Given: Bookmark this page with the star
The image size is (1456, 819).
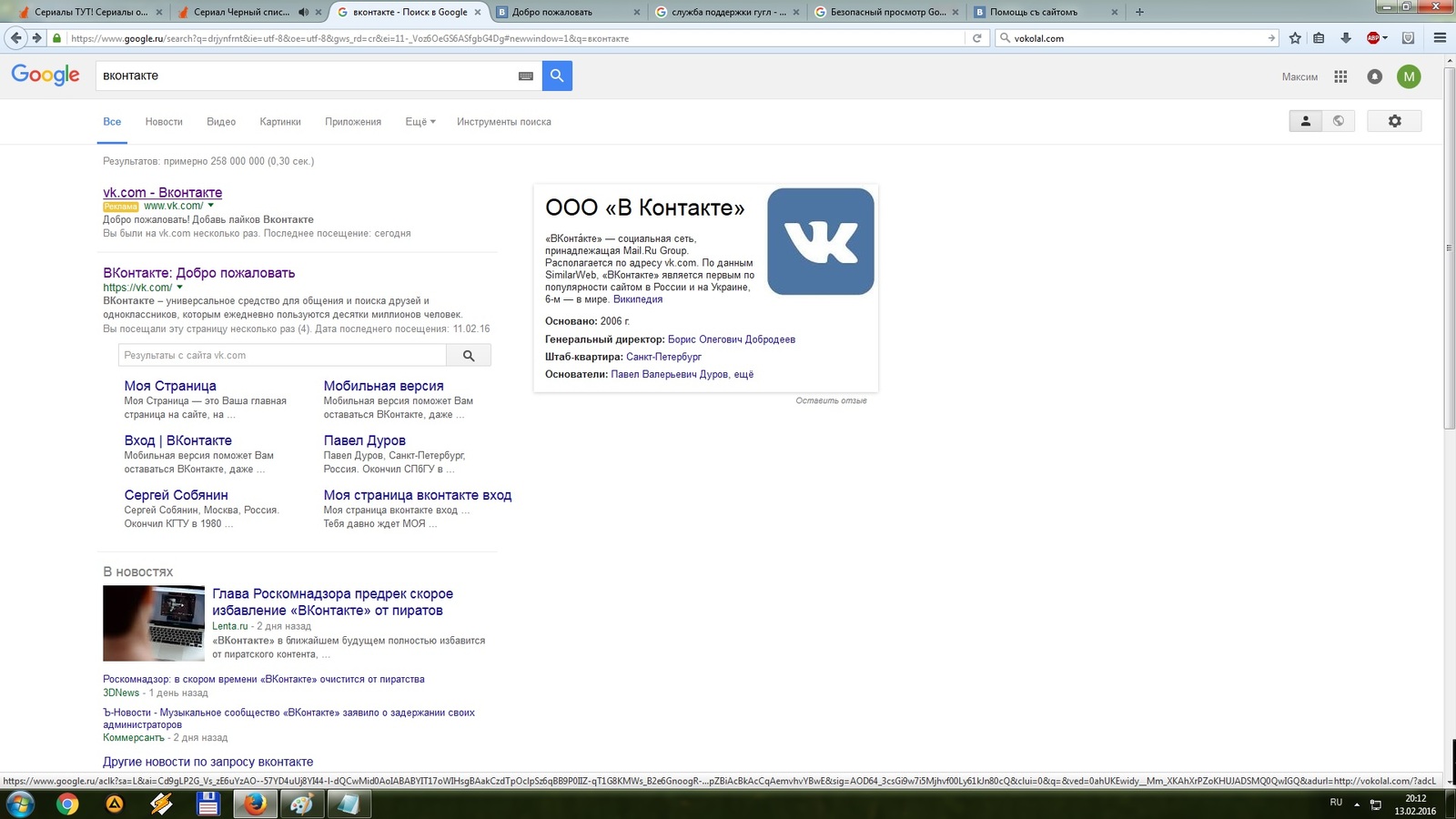Looking at the screenshot, I should pos(1295,38).
